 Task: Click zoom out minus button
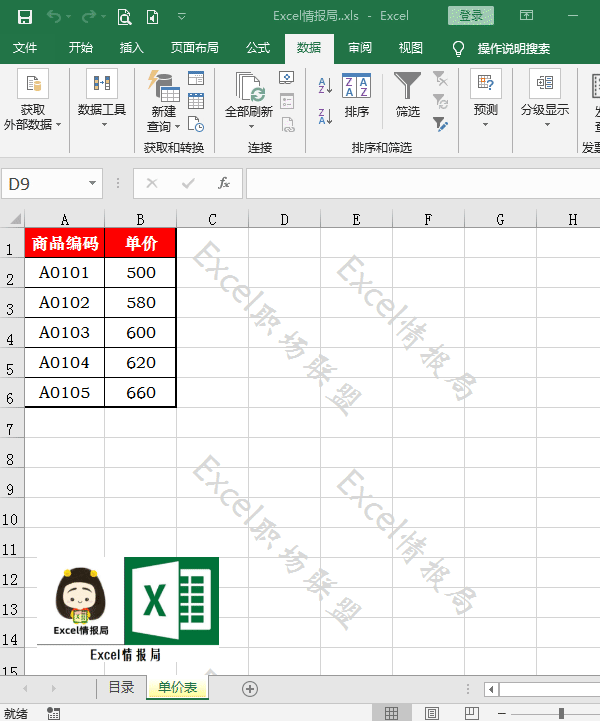point(502,714)
